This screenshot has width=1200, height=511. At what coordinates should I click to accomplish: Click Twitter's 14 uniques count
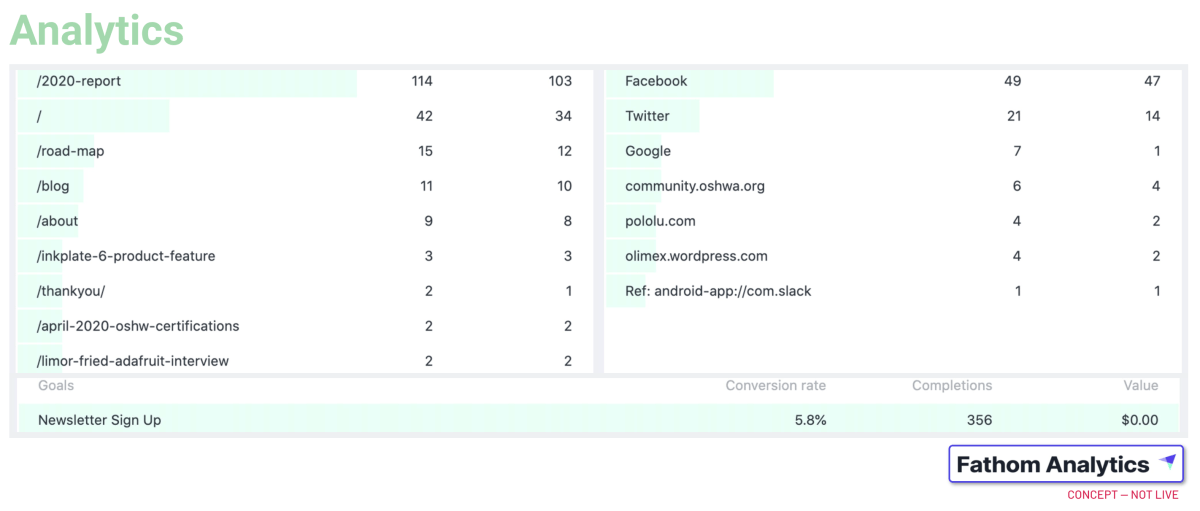pyautogui.click(x=1153, y=116)
